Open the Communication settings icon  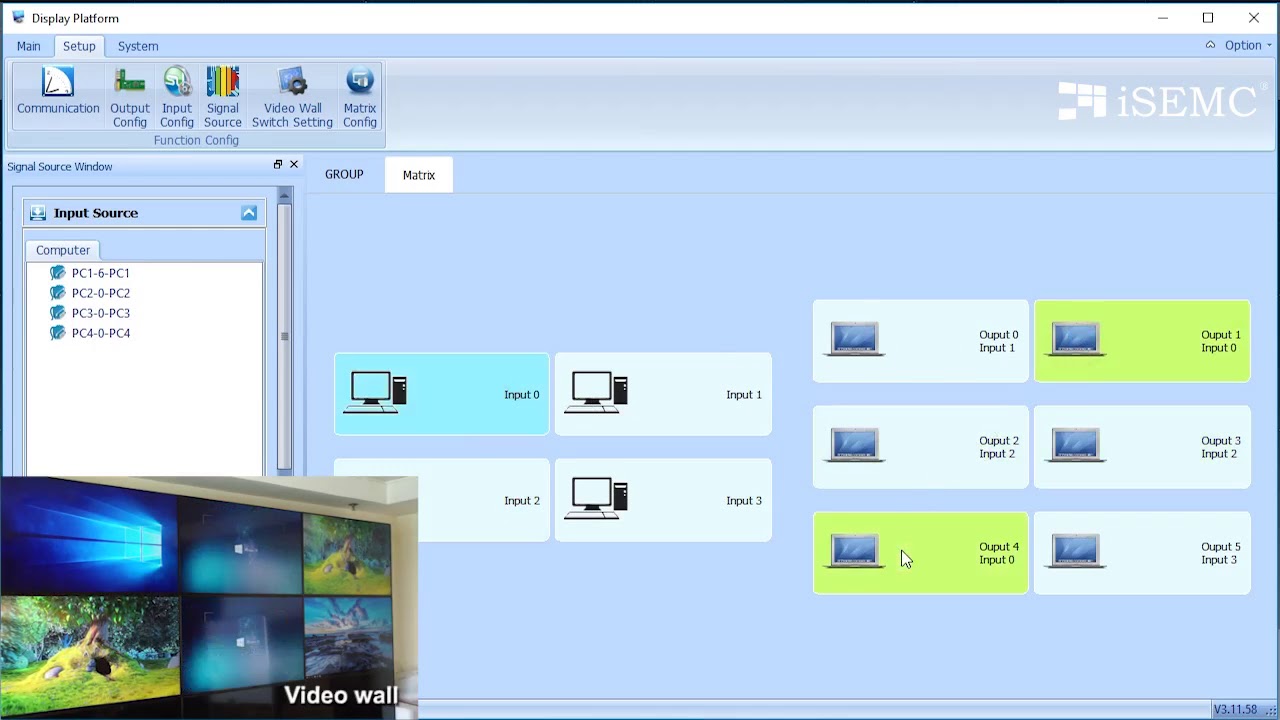(x=58, y=91)
